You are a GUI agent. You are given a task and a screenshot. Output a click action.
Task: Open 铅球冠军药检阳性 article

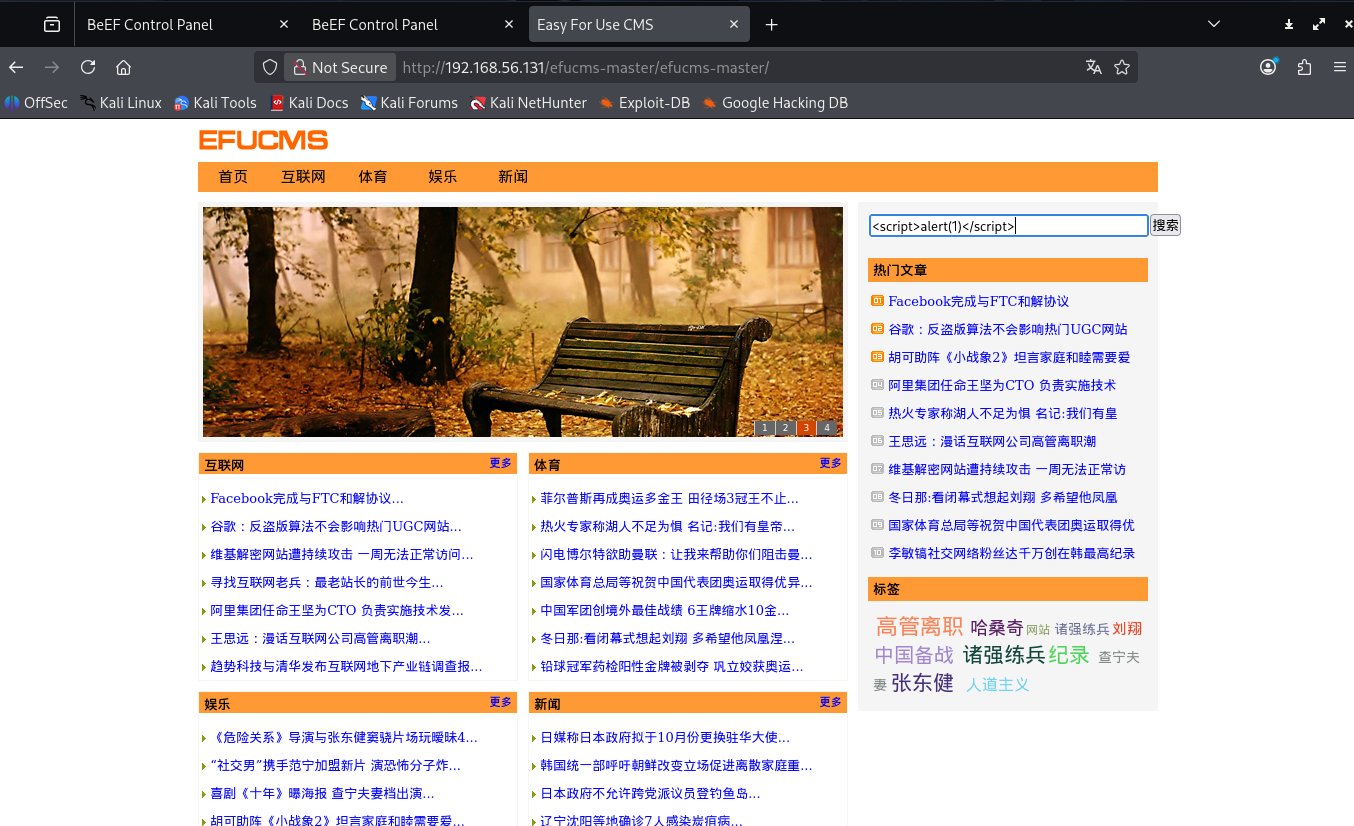click(671, 666)
